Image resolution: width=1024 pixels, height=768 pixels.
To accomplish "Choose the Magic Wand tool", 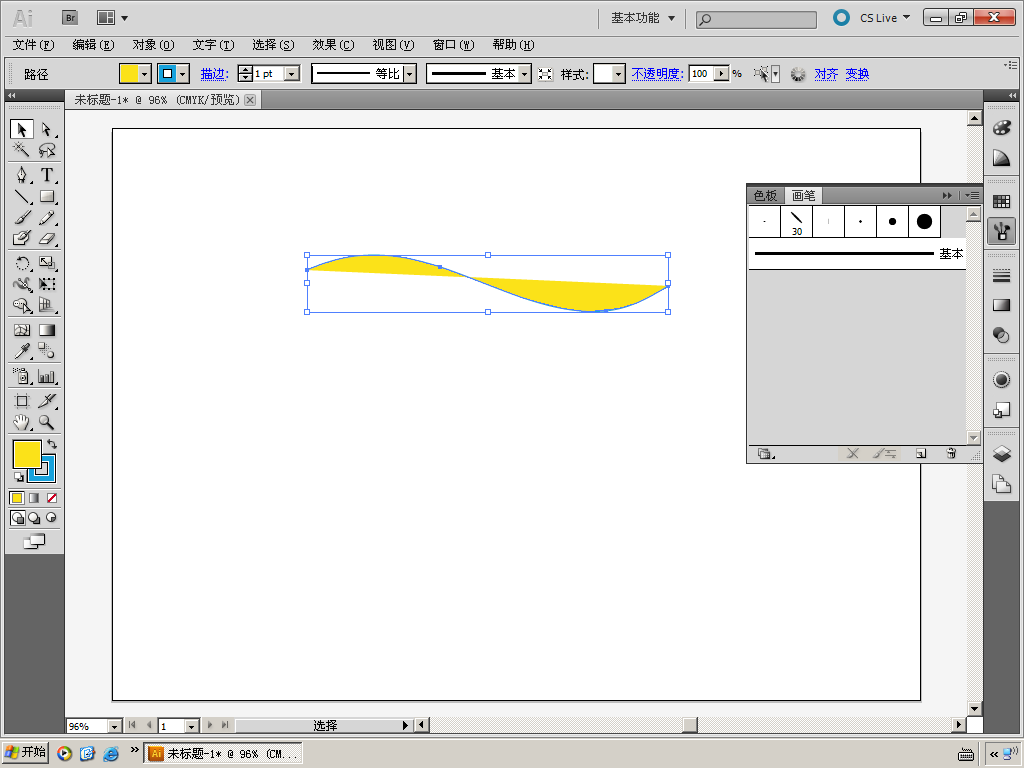I will click(x=22, y=150).
